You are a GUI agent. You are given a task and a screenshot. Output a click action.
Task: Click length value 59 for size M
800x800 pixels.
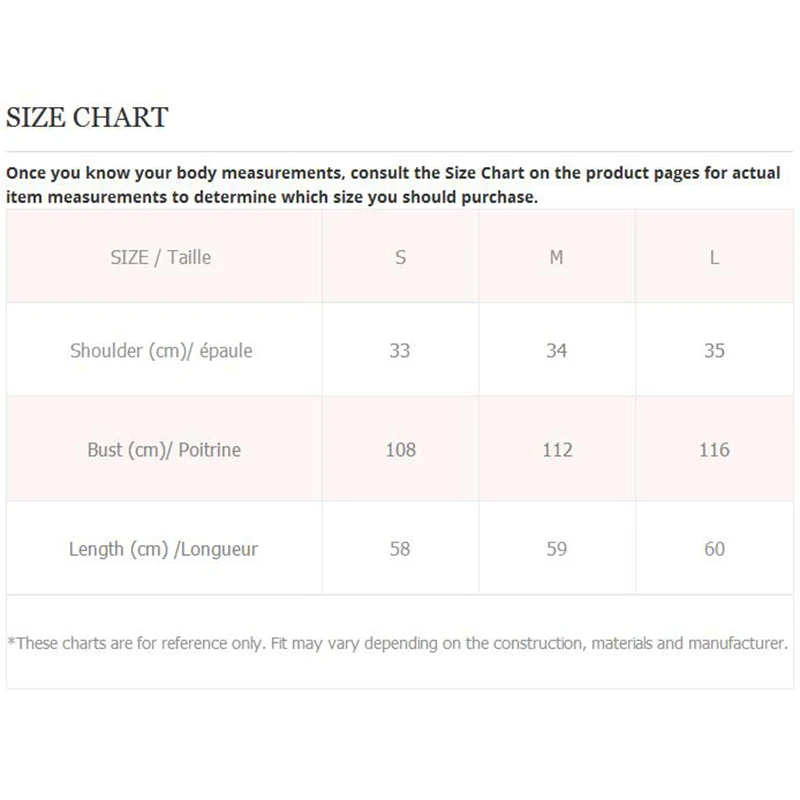557,549
